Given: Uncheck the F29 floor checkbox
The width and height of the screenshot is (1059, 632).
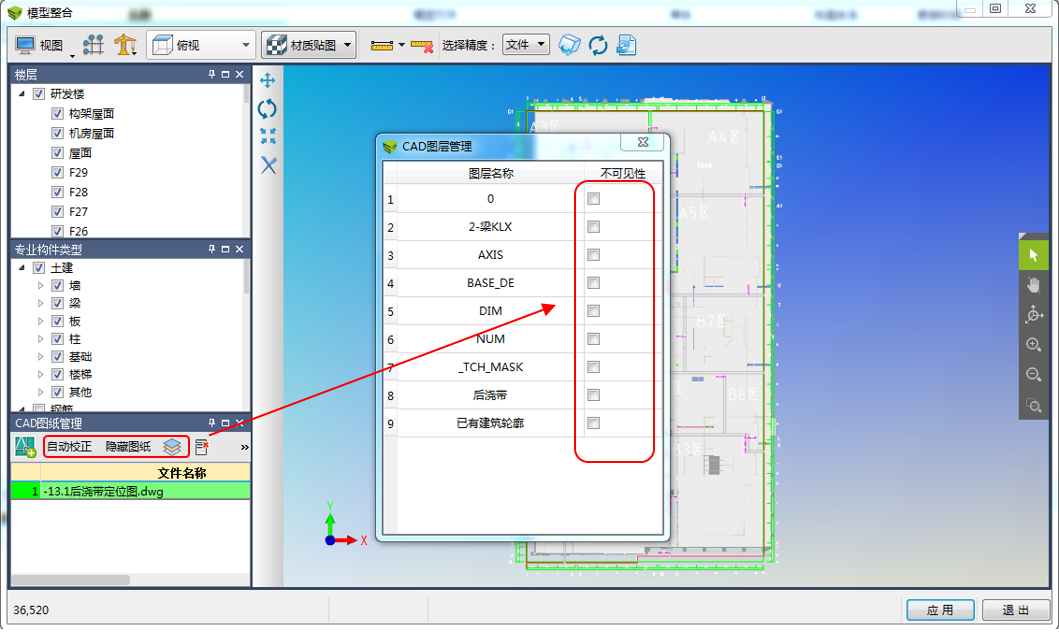Looking at the screenshot, I should (57, 172).
